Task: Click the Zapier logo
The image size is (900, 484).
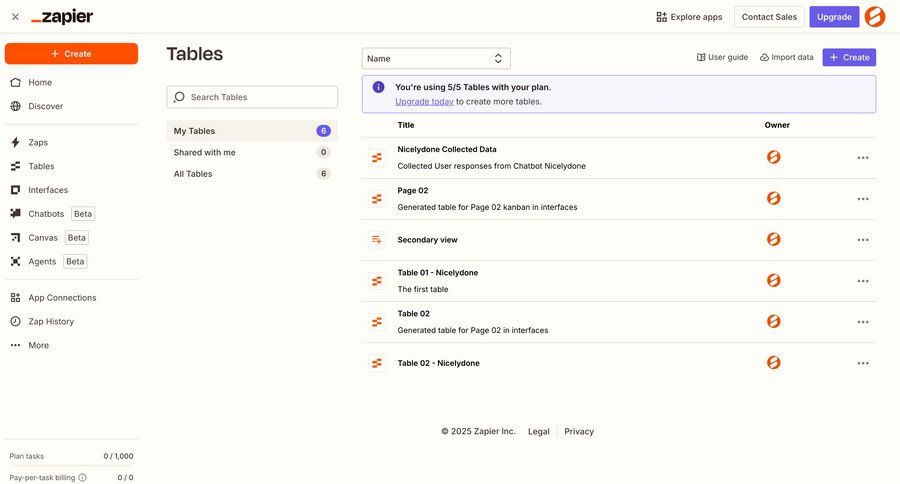Action: pos(62,17)
